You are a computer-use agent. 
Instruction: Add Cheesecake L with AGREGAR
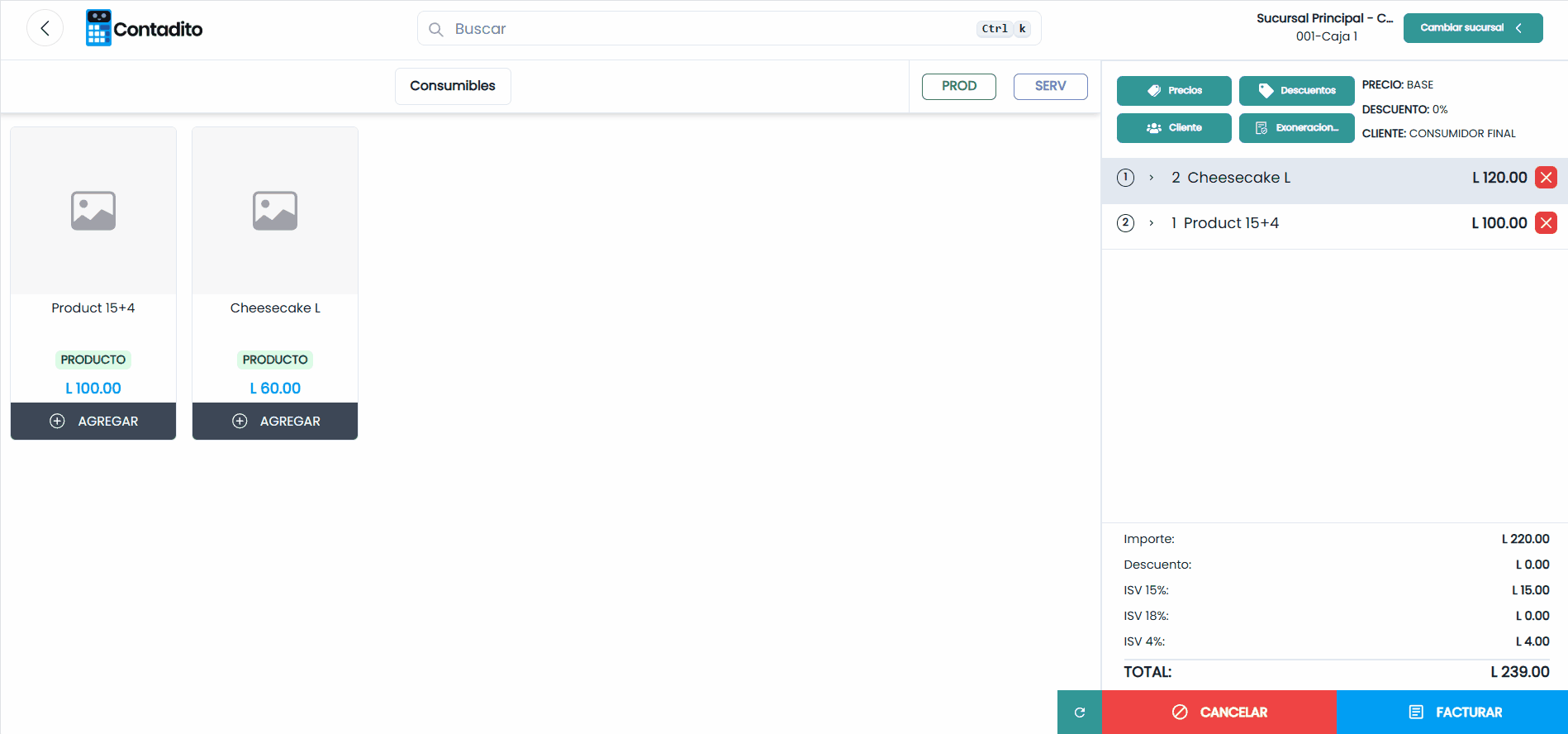pyautogui.click(x=275, y=421)
